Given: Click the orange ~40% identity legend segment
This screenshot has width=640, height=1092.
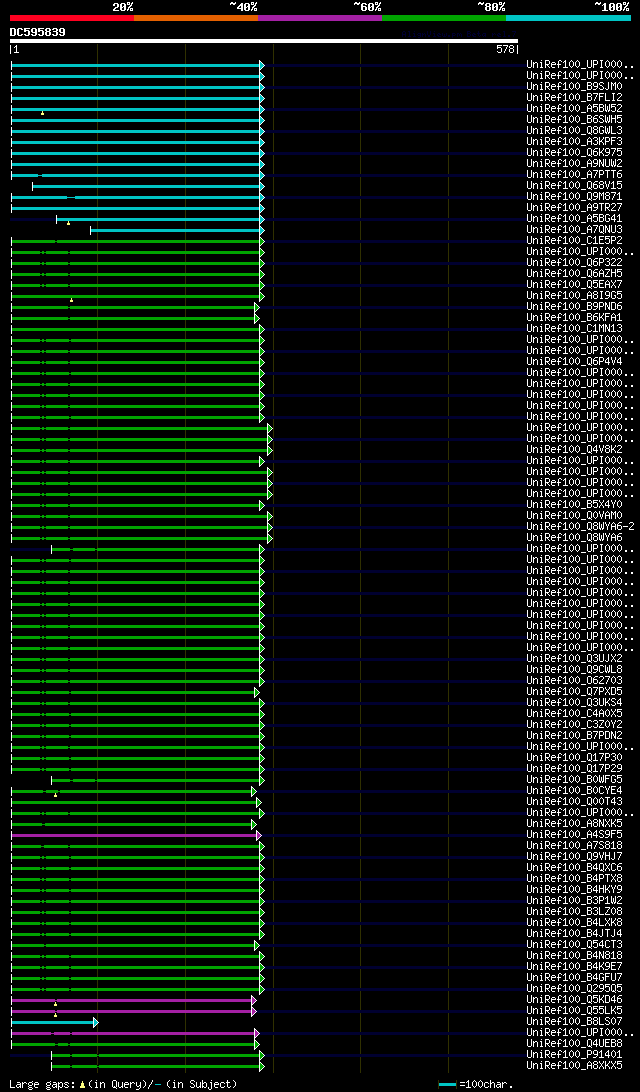Looking at the screenshot, I should (x=196, y=17).
